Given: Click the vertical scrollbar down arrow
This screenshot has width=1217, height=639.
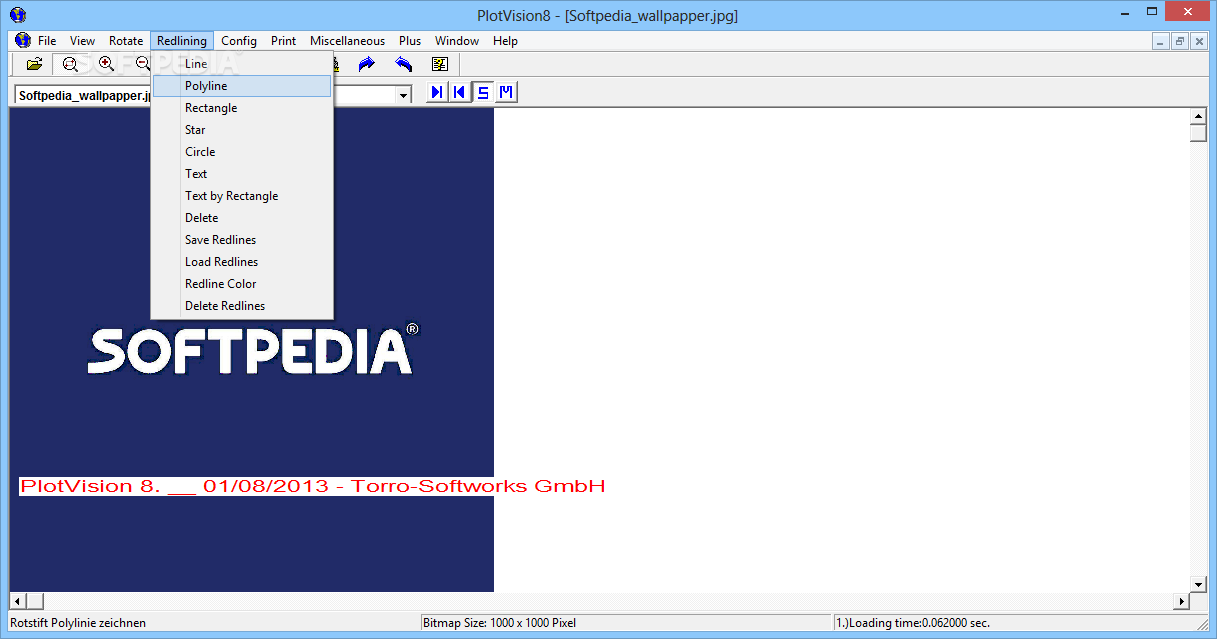Looking at the screenshot, I should point(1199,584).
